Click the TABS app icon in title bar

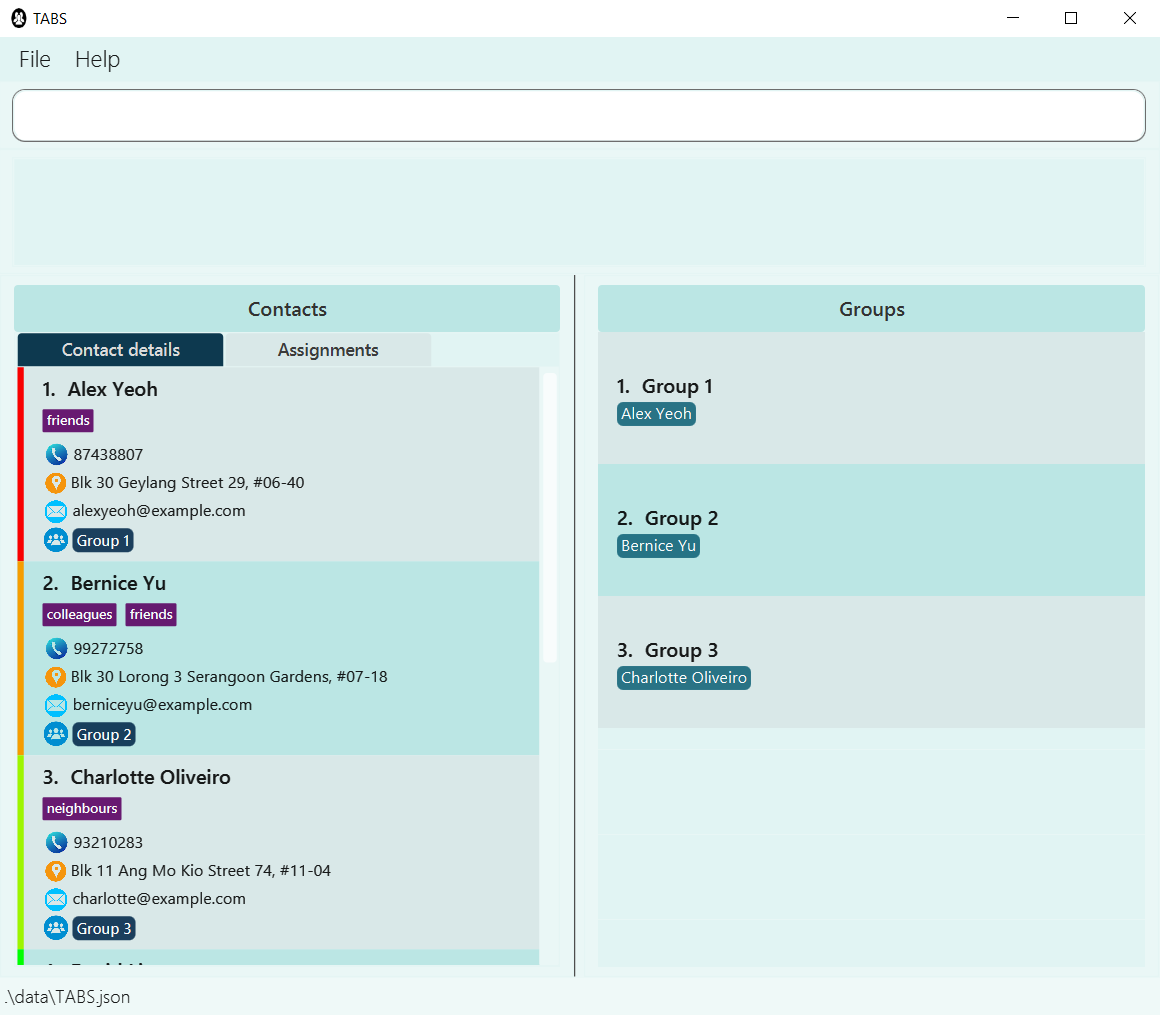pos(18,18)
